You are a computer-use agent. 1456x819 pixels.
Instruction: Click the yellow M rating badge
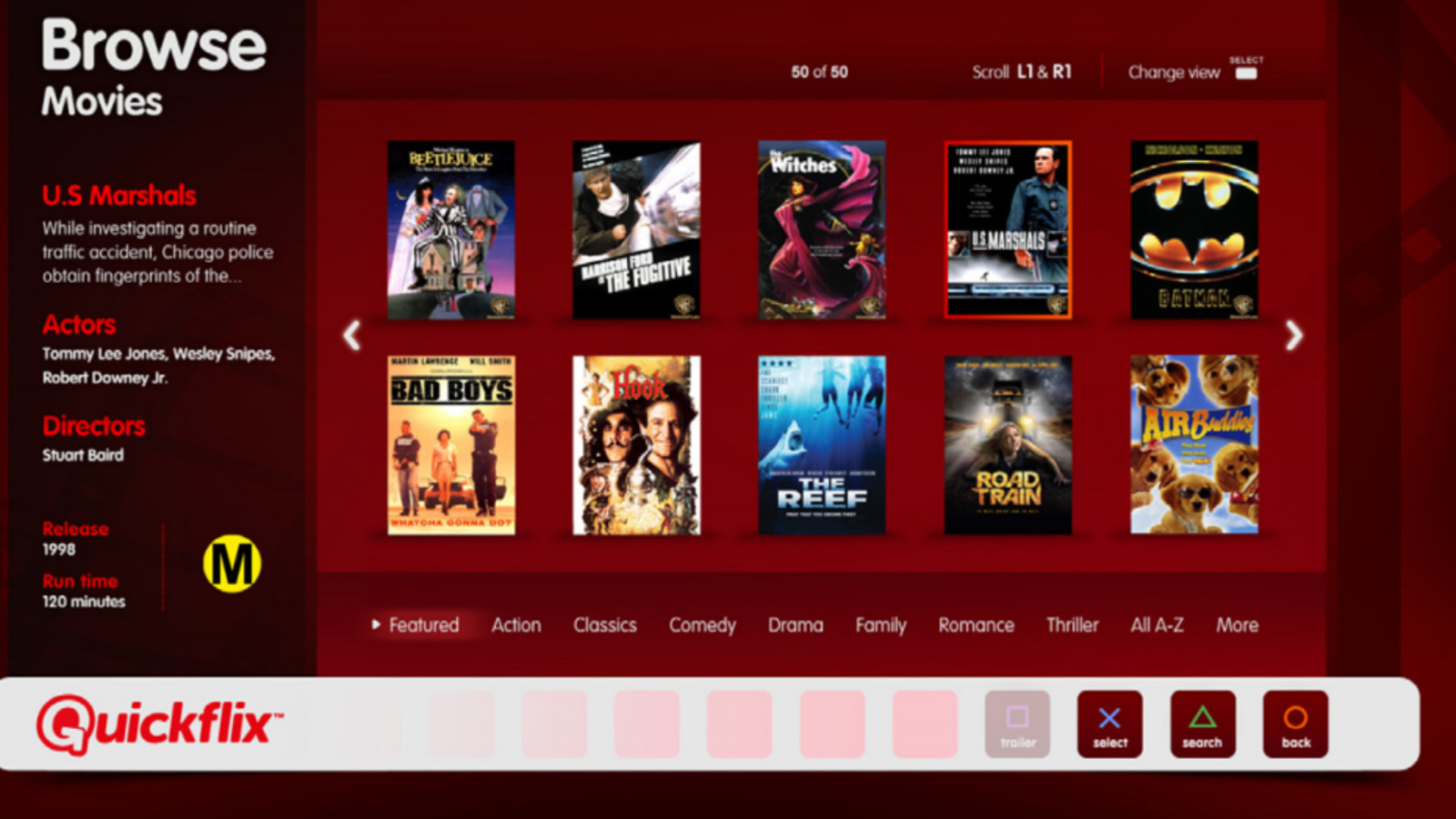click(232, 564)
